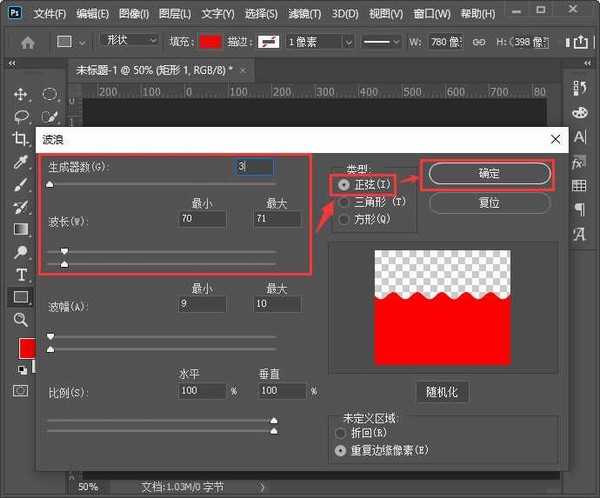The width and height of the screenshot is (600, 498).
Task: Open the 滤镜 menu
Action: click(301, 14)
